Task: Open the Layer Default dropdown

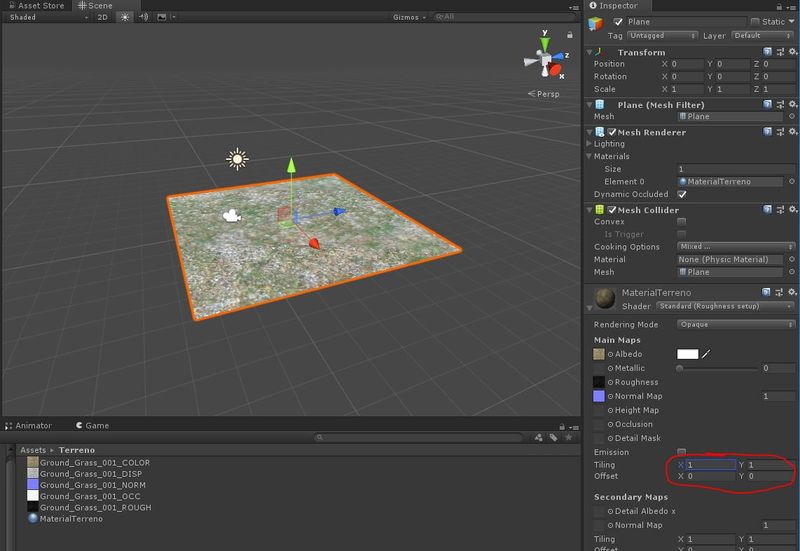Action: 762,36
